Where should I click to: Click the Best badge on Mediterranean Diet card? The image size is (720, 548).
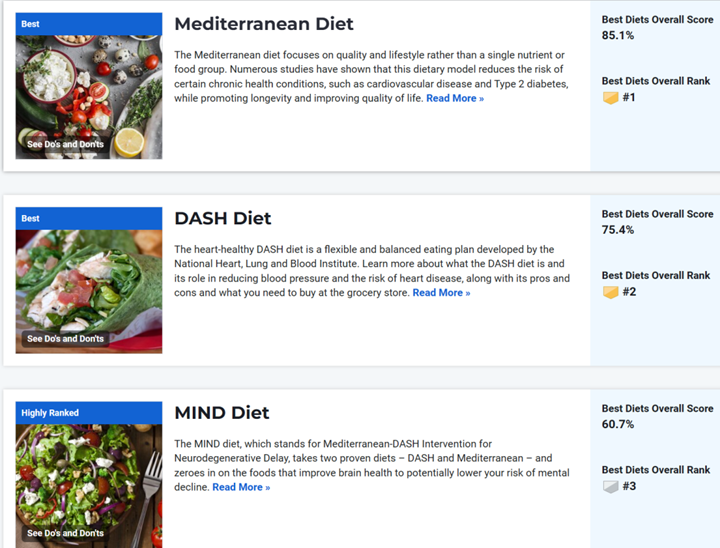click(x=31, y=24)
